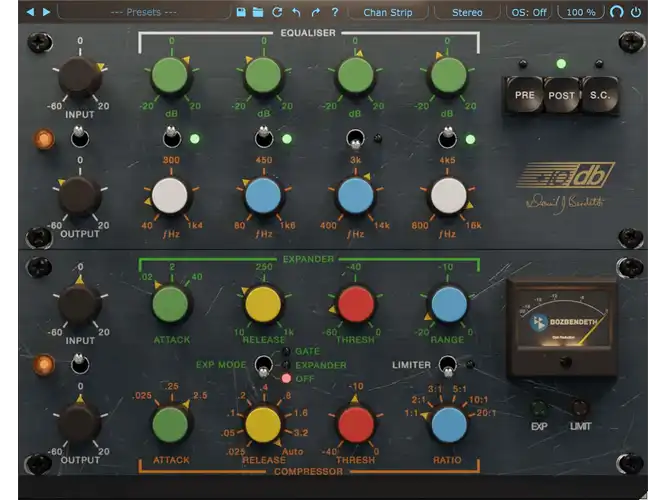
Task: Toggle the 4k5 band enable switch
Action: pyautogui.click(x=447, y=137)
